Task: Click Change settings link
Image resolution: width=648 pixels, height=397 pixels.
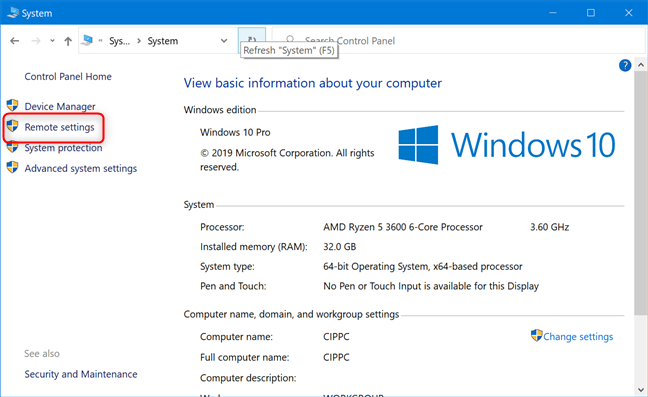Action: 578,337
